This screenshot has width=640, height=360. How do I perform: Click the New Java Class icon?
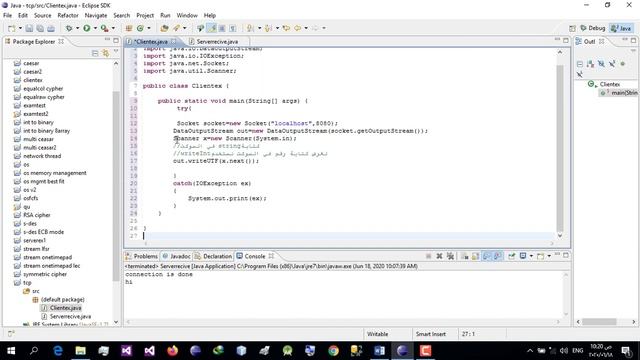click(140, 28)
